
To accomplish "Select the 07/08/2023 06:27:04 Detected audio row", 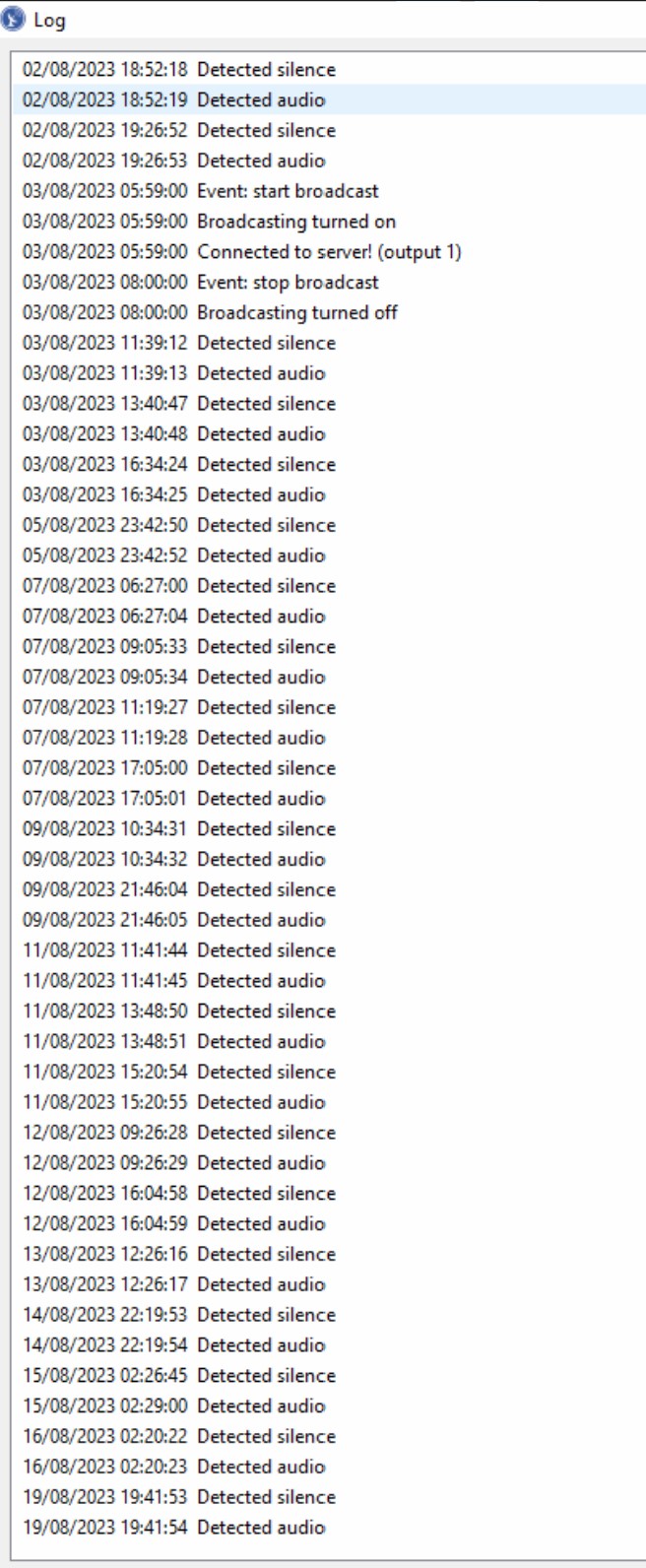I will coord(331,617).
